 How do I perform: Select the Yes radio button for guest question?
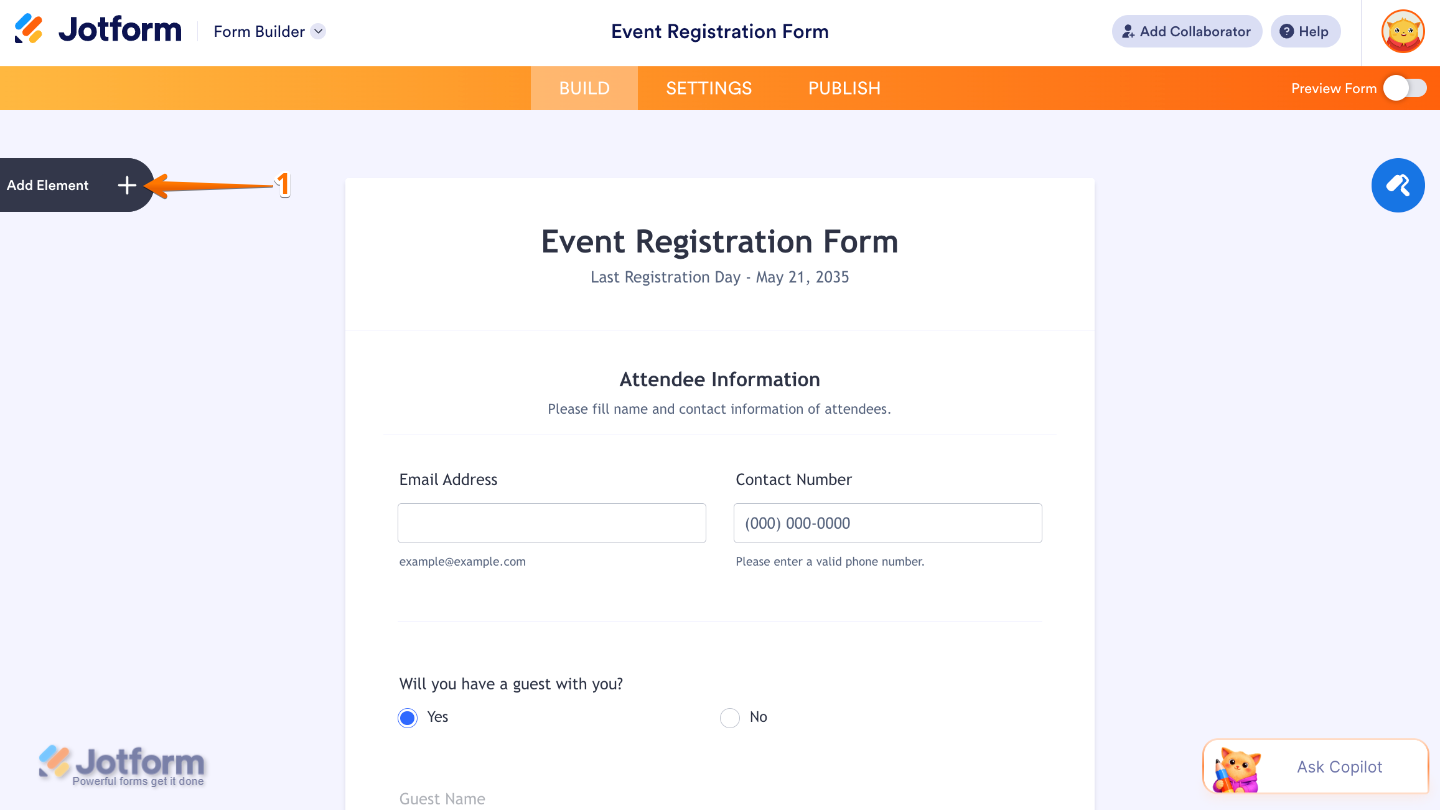[407, 717]
